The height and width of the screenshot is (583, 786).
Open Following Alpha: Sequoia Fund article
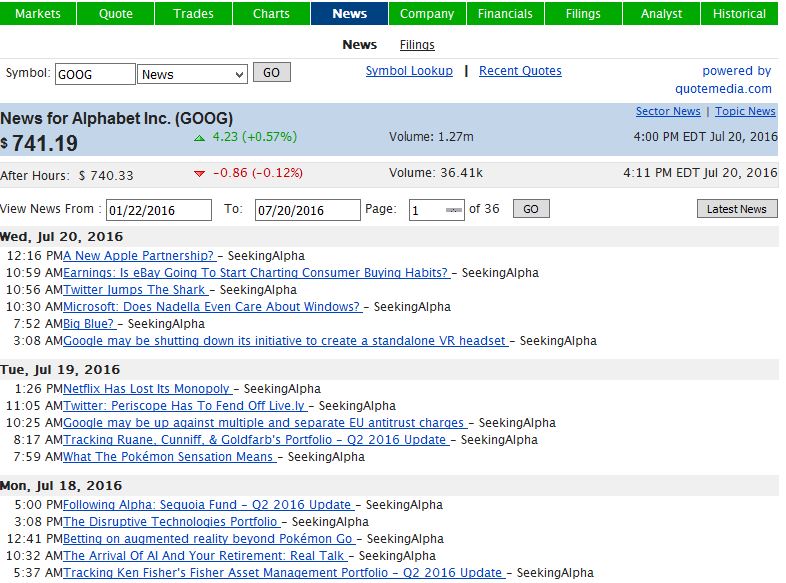(x=208, y=505)
